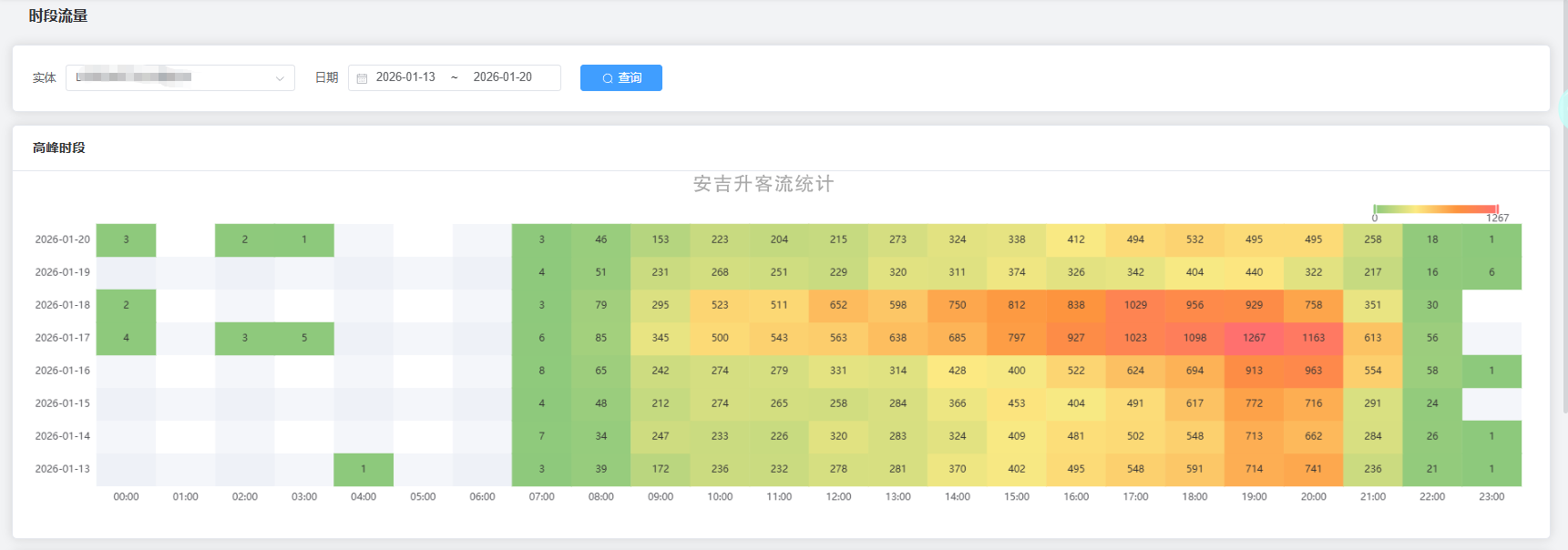This screenshot has width=1568, height=550.
Task: Click the calendar icon in date field
Action: [362, 78]
